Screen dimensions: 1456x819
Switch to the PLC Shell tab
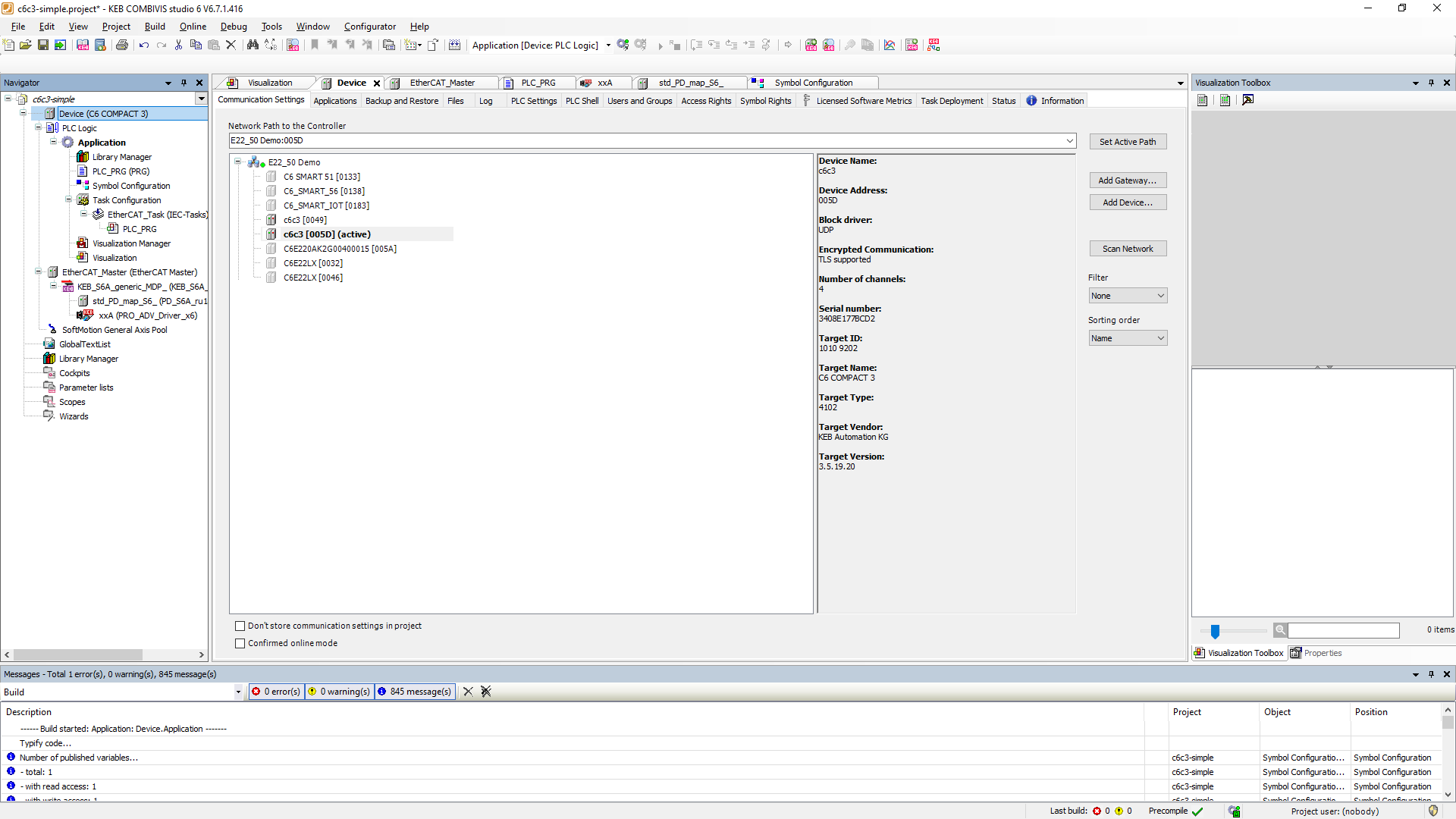coord(582,101)
